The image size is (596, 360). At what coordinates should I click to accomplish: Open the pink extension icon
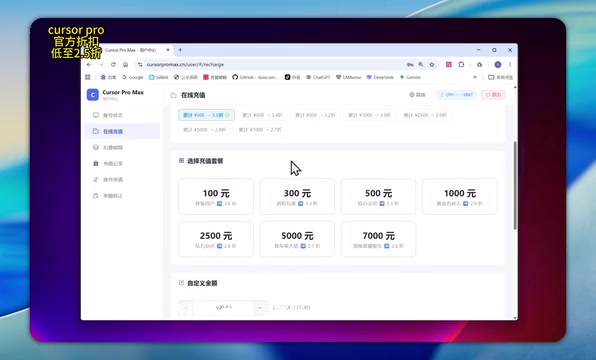449,65
